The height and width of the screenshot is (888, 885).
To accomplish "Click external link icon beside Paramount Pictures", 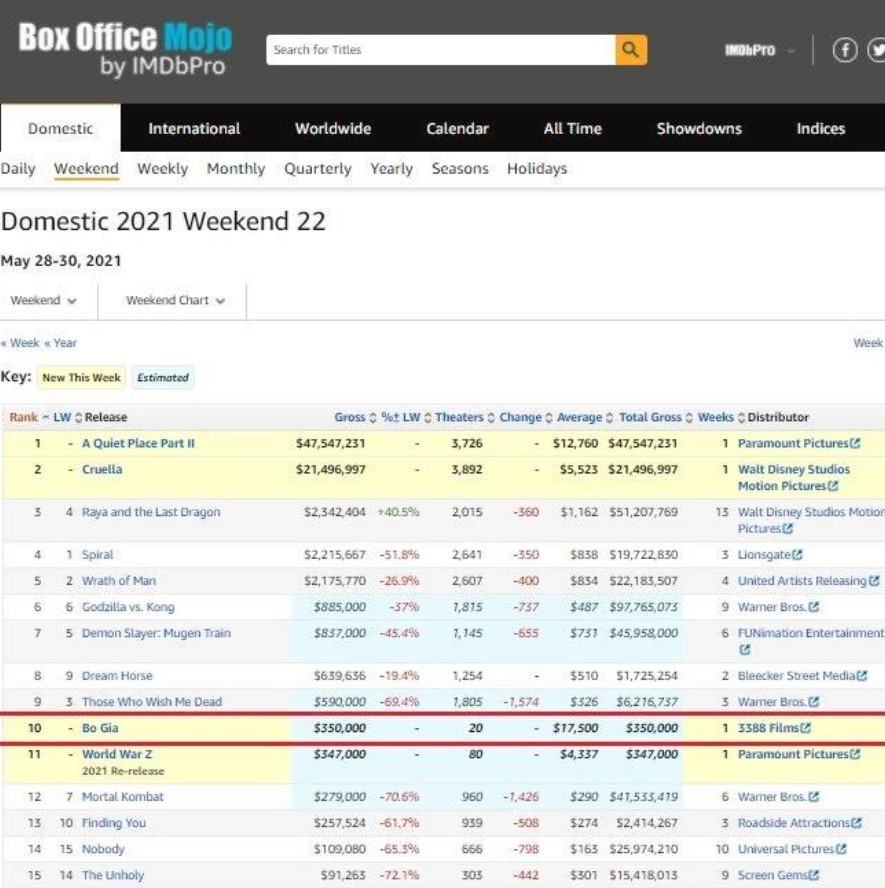I will pos(855,443).
